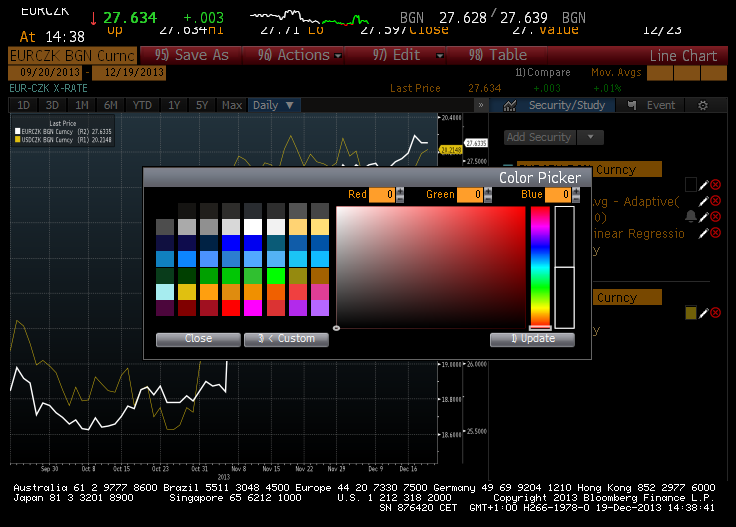Pick the pure white palette swatch
Screen dimensions: 736x527
253,227
